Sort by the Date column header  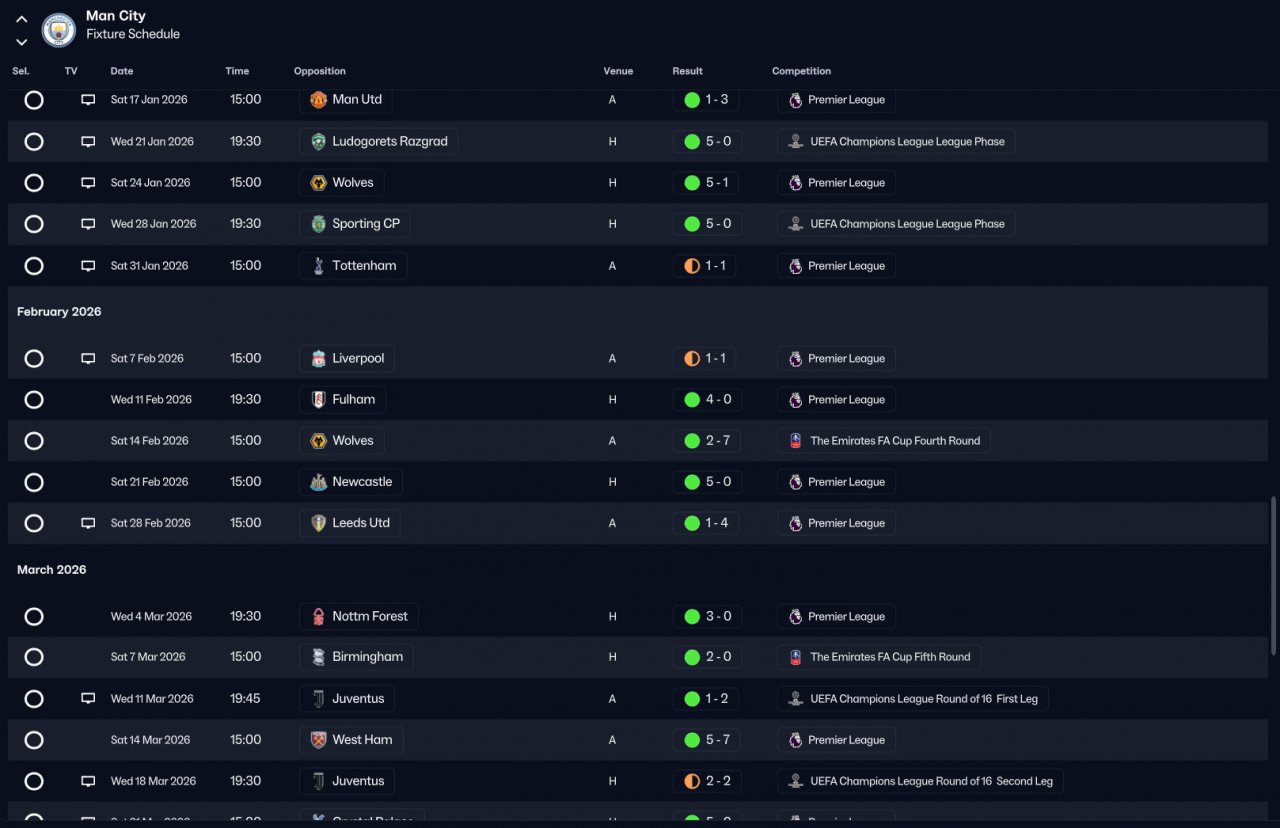[x=122, y=71]
